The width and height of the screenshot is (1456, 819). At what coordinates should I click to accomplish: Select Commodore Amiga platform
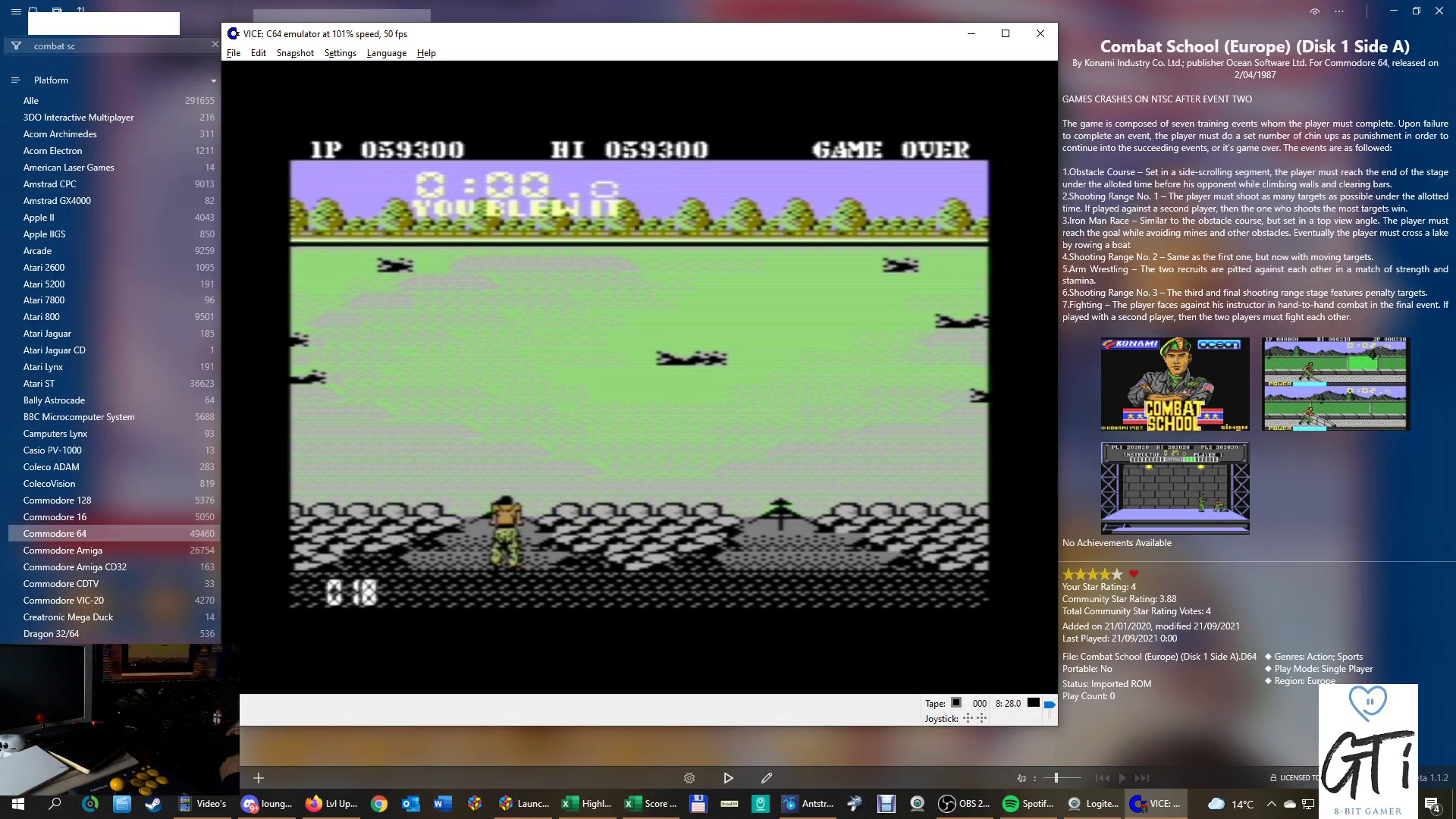tap(63, 551)
